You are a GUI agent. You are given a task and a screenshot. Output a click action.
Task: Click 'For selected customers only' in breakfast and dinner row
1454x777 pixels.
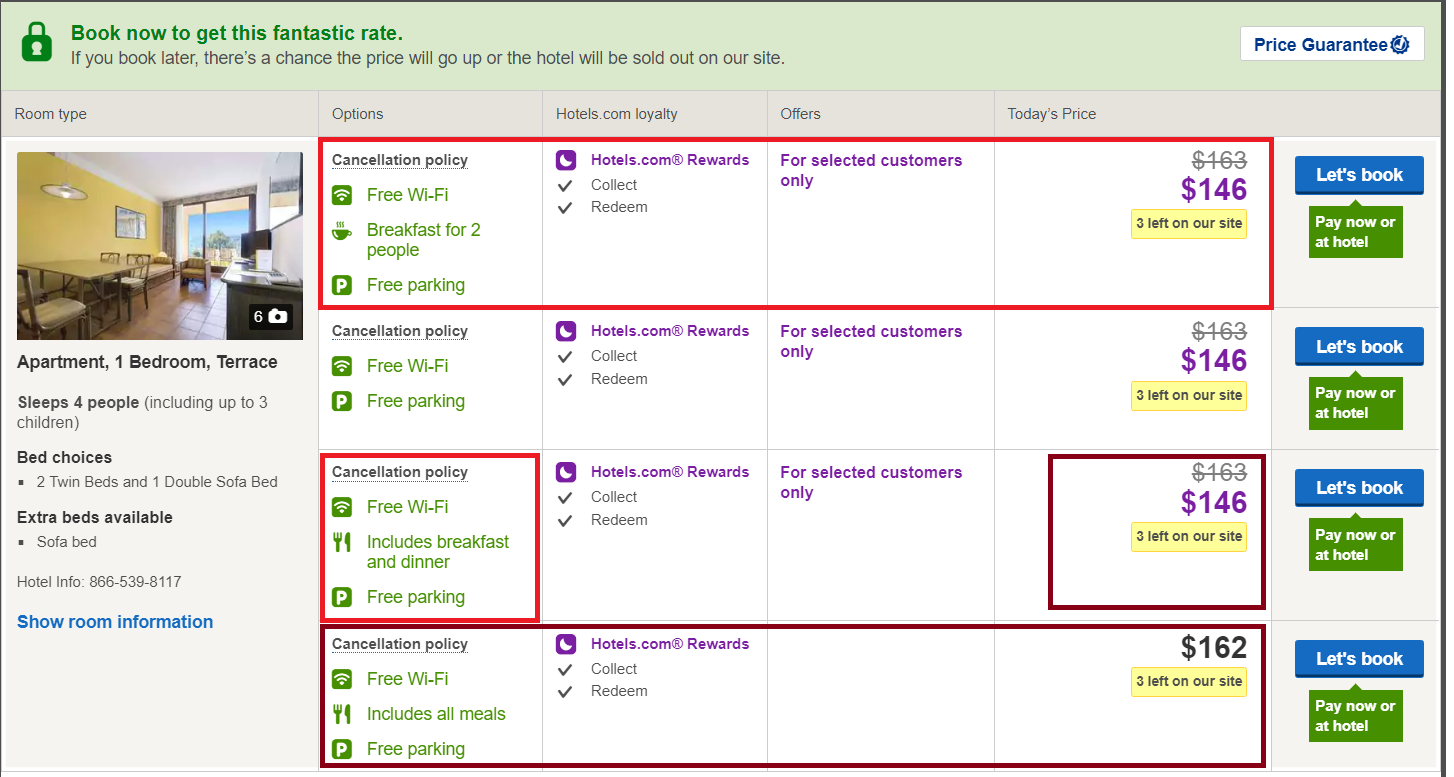(871, 482)
